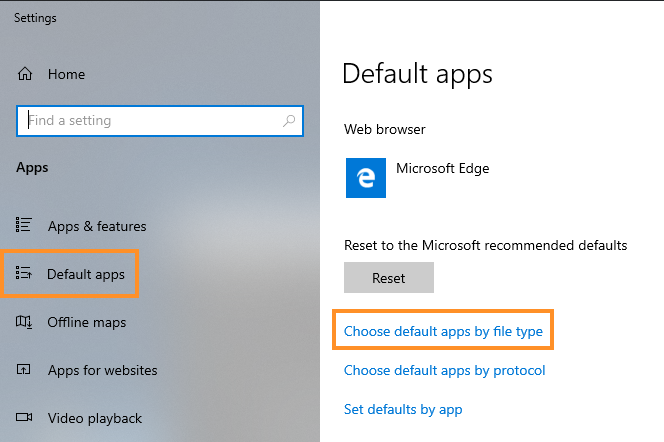Go to Offline maps settings
The height and width of the screenshot is (442, 664).
tap(86, 322)
